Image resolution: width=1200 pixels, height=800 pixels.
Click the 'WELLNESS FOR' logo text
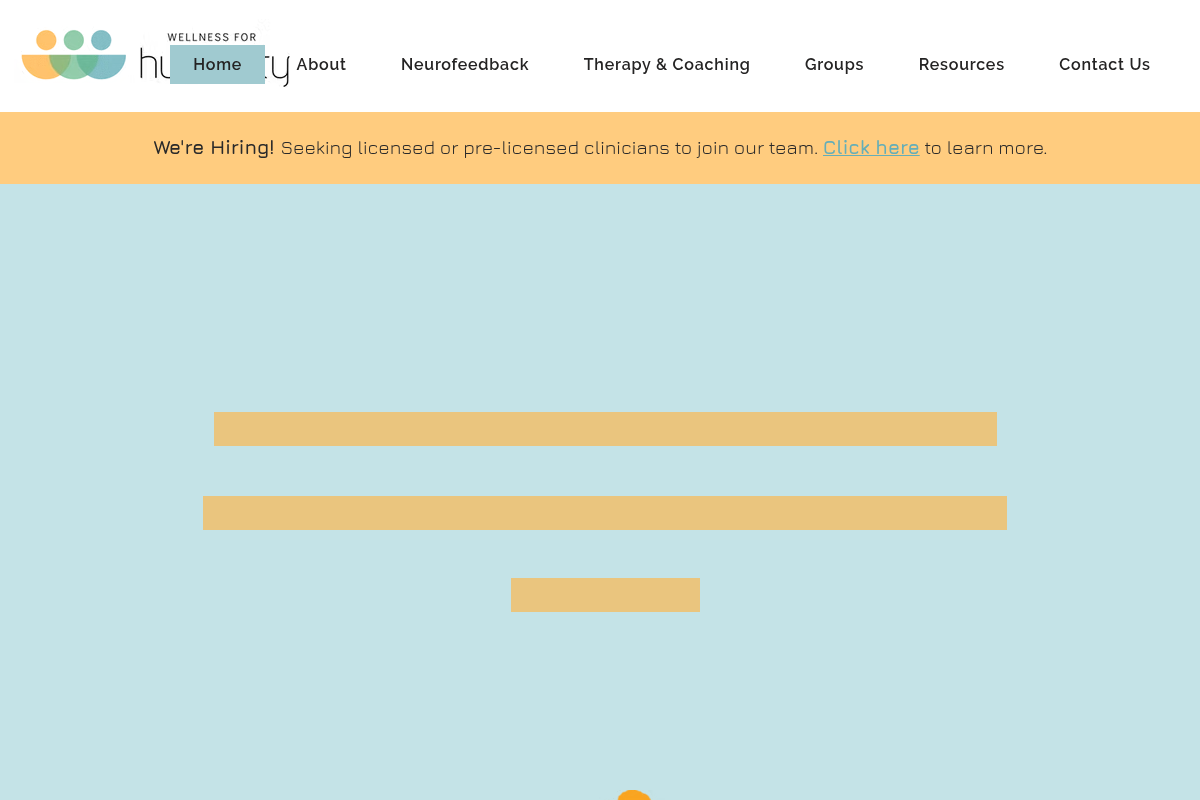(x=212, y=38)
